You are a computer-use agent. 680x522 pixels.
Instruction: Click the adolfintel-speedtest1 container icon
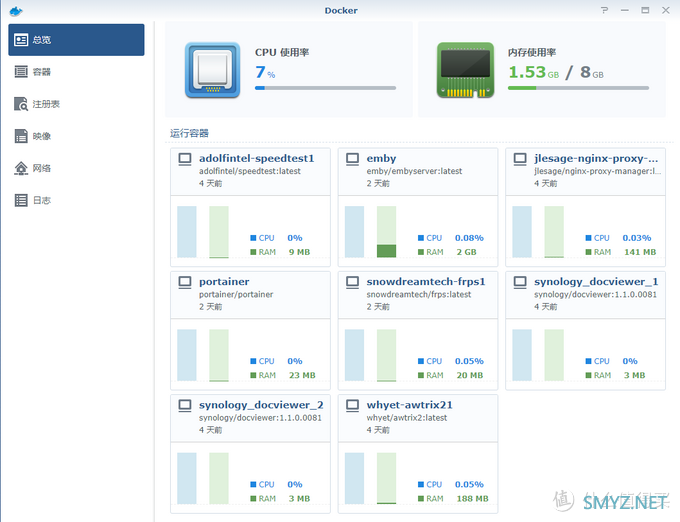click(x=185, y=159)
